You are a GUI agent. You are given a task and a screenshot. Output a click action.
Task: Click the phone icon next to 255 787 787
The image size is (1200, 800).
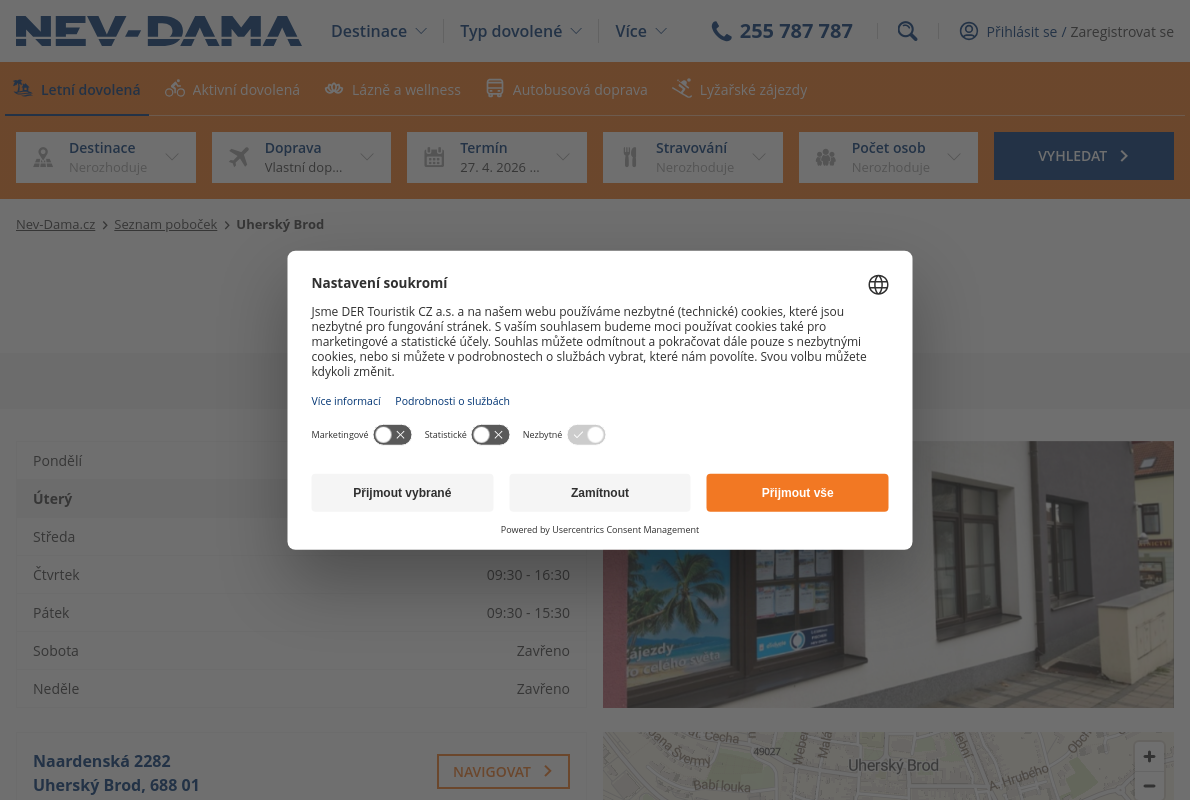[721, 31]
